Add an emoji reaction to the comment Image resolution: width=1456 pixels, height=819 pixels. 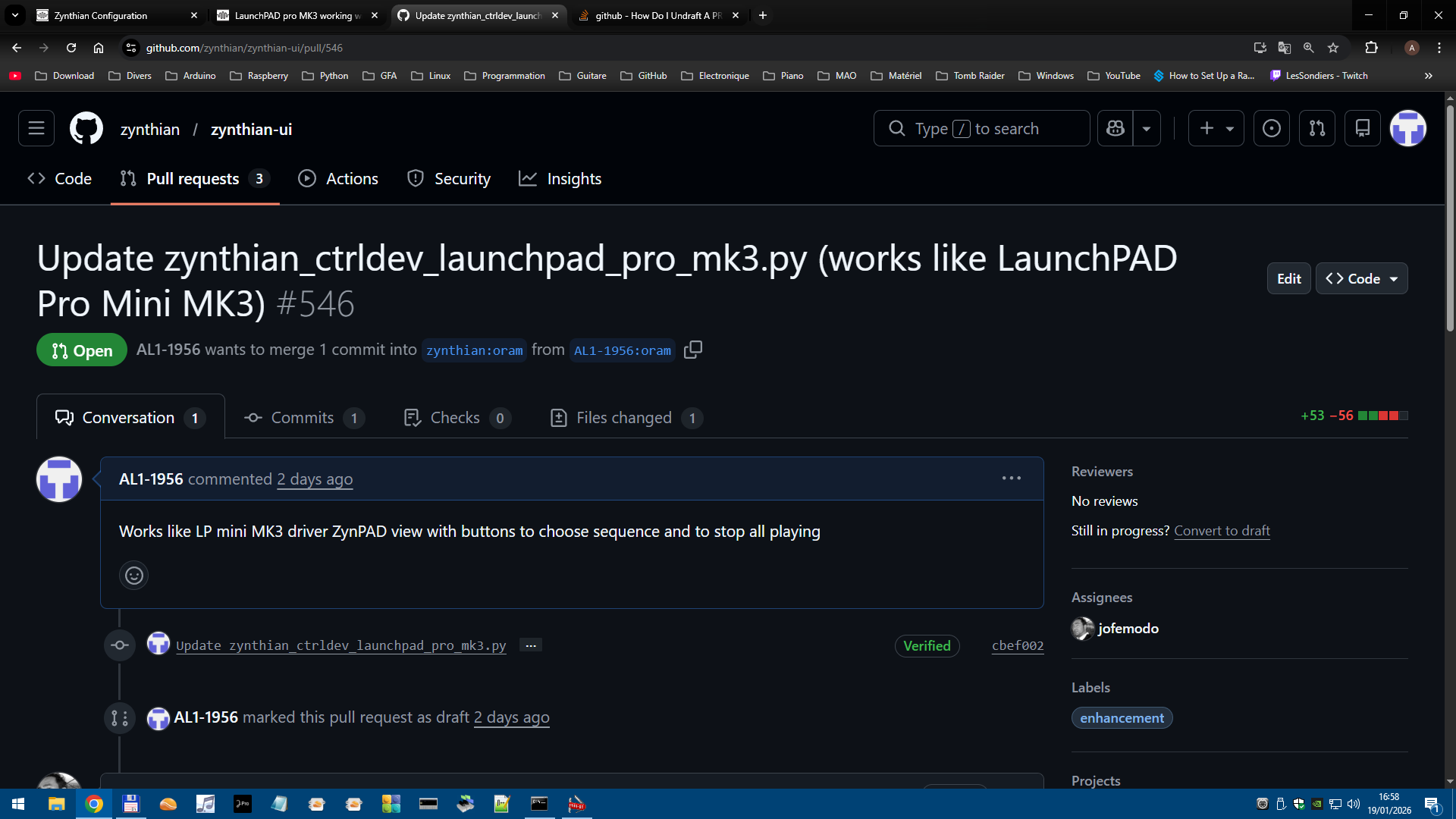[134, 576]
